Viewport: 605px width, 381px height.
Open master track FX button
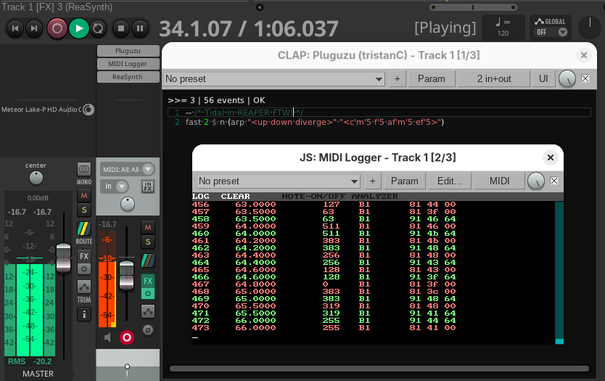click(x=84, y=256)
